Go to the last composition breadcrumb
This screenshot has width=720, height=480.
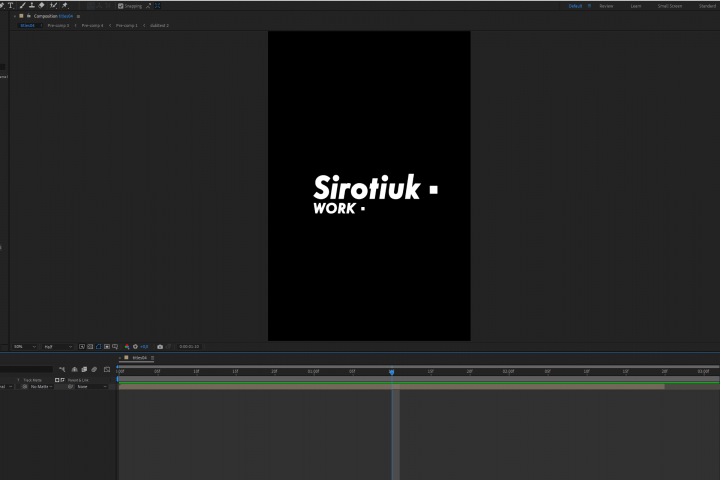tap(159, 26)
